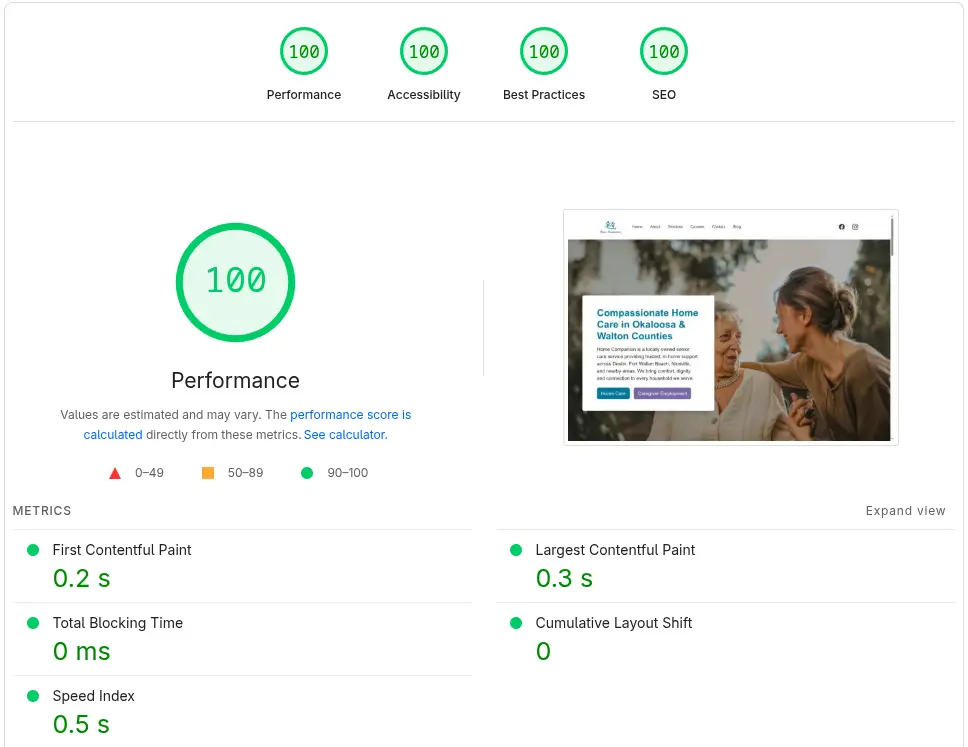
Task: Click the Performance score gauge at the top
Action: (x=304, y=51)
